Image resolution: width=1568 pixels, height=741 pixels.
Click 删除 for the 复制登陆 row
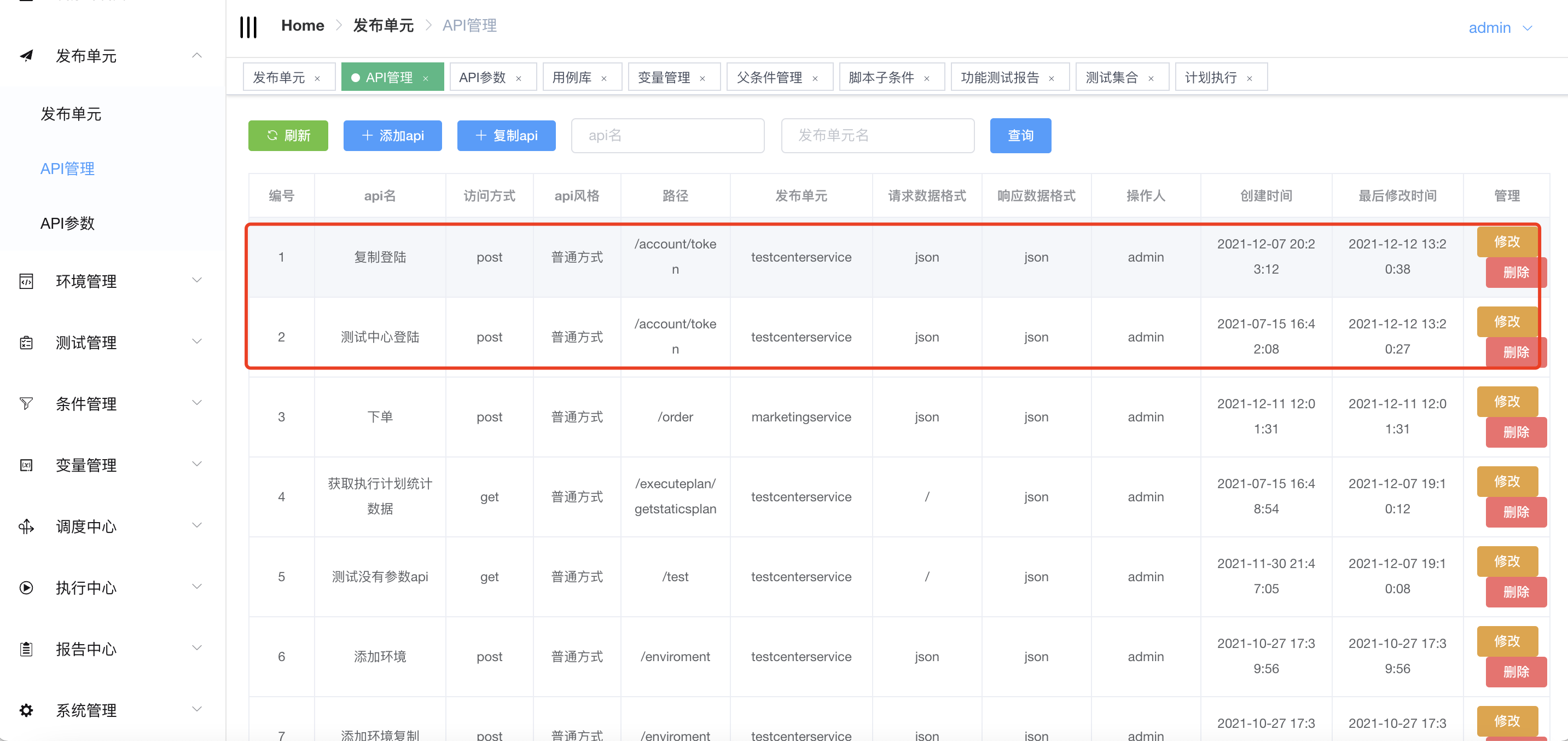pos(1515,273)
